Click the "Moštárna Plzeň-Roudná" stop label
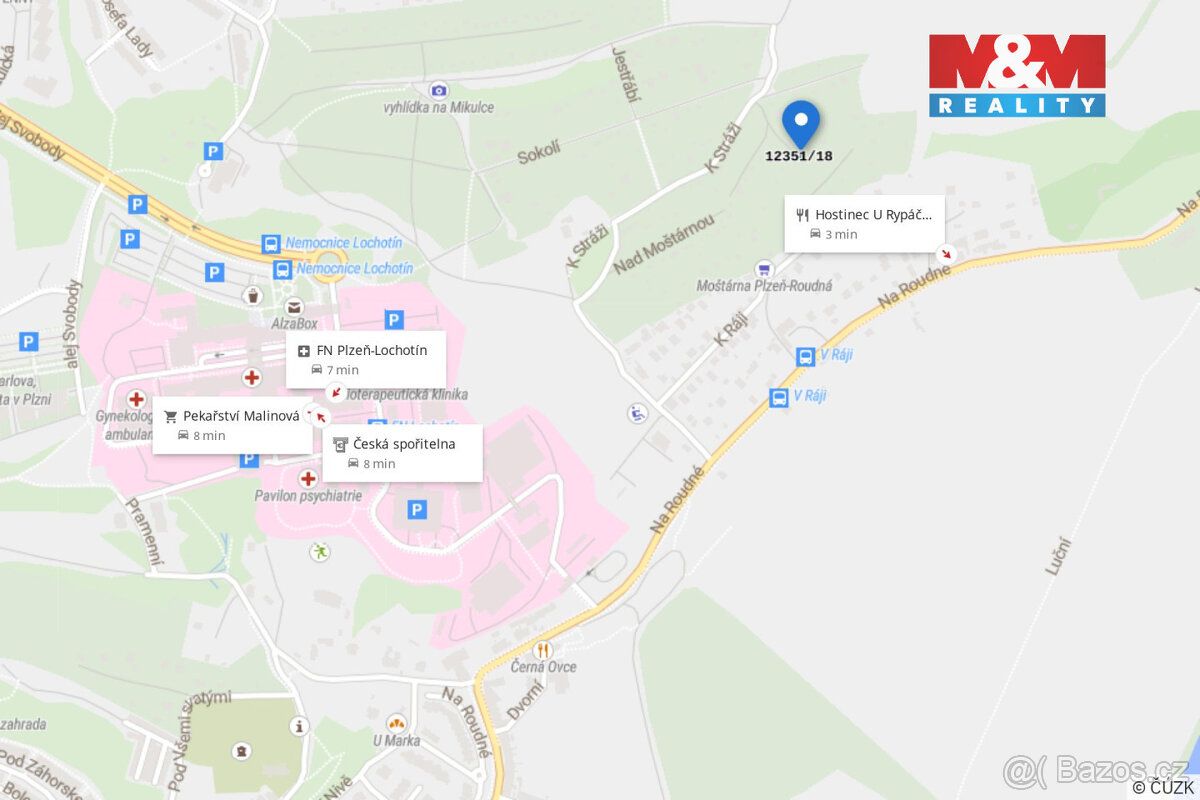 (x=765, y=286)
